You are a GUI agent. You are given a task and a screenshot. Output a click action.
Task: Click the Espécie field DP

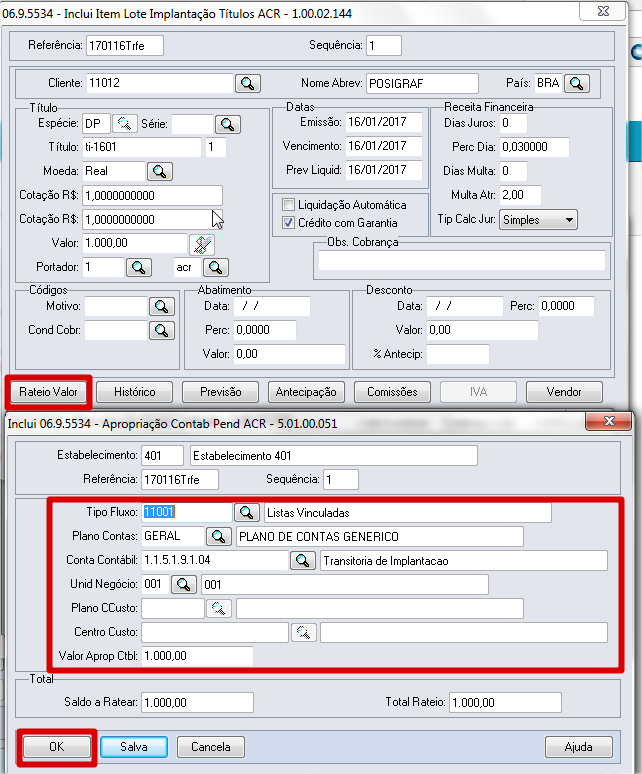96,123
